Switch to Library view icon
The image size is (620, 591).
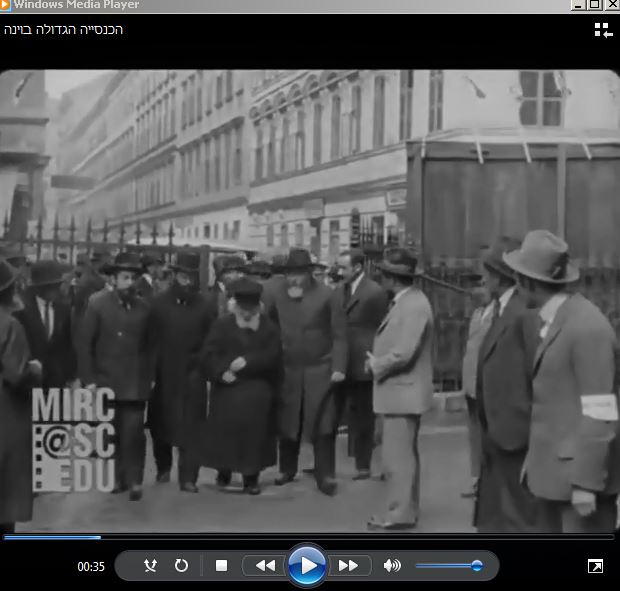[604, 30]
